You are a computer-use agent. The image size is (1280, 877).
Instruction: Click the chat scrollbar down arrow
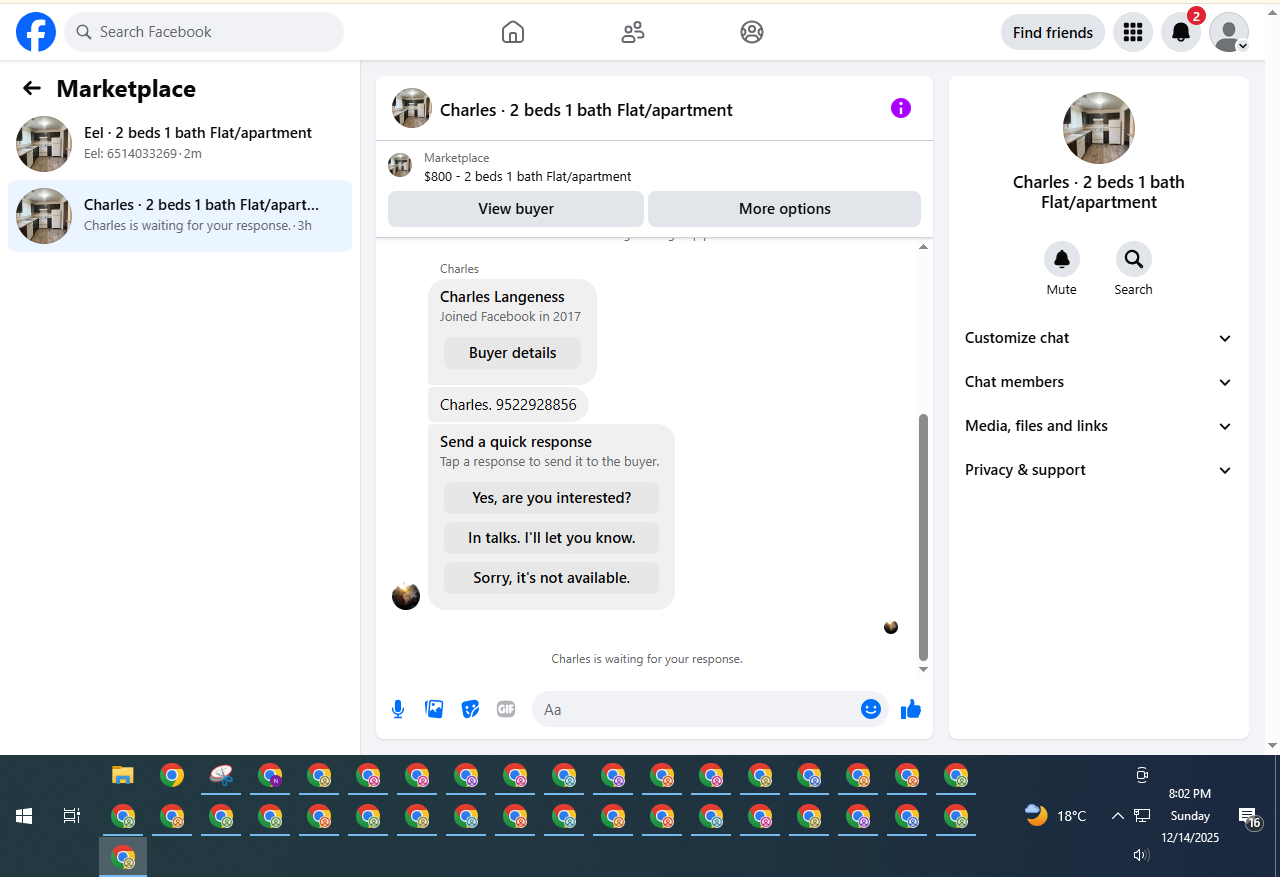(924, 669)
